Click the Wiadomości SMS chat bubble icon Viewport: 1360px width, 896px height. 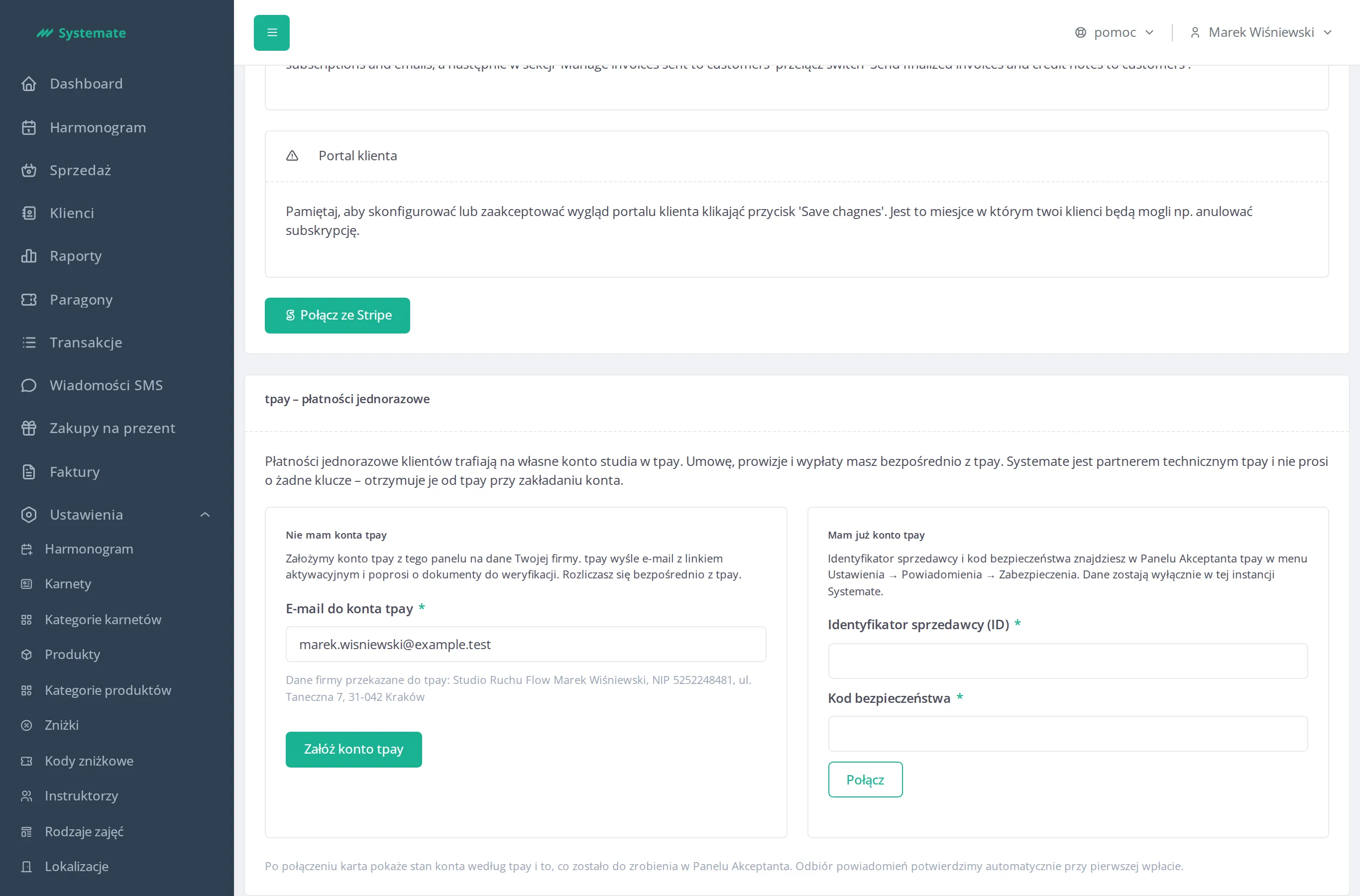pyautogui.click(x=28, y=385)
